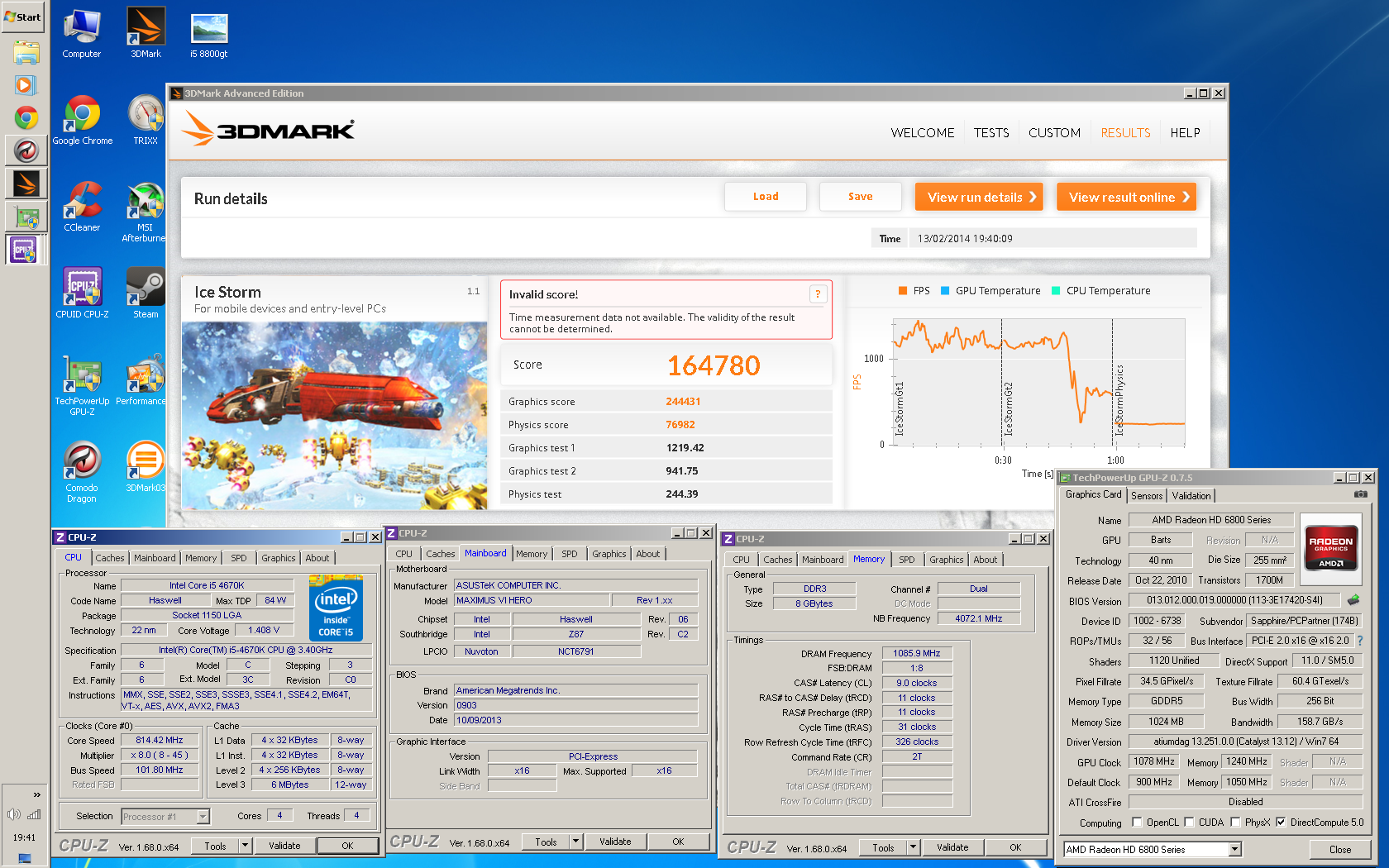The height and width of the screenshot is (868, 1389).
Task: Click the Ice Storm spaceship thumbnail
Action: [x=334, y=416]
